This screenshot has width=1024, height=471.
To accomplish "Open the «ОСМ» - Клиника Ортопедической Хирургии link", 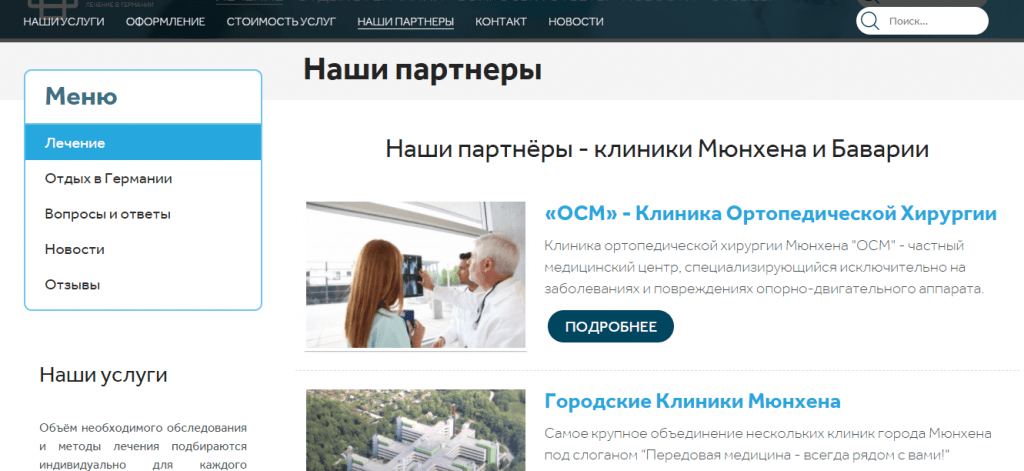I will 770,213.
